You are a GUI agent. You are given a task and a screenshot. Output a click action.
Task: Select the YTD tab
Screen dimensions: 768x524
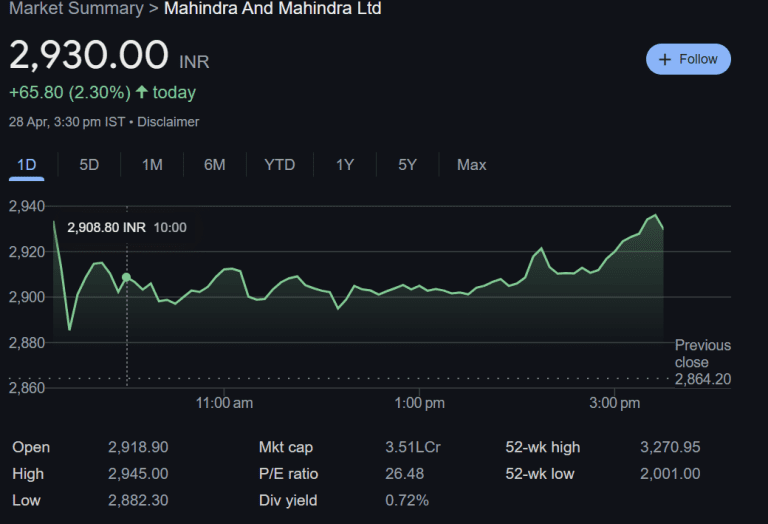(280, 165)
